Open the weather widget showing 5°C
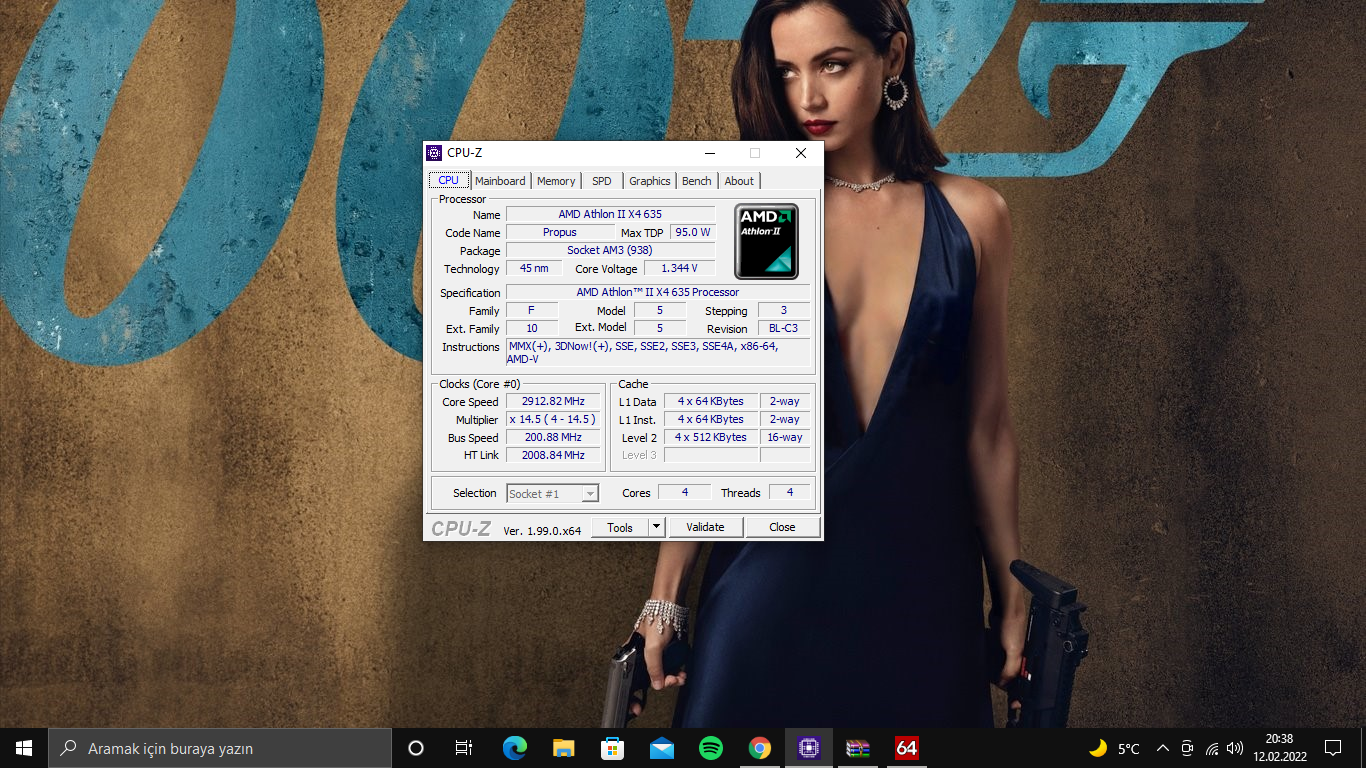Image resolution: width=1366 pixels, height=768 pixels. click(1114, 748)
